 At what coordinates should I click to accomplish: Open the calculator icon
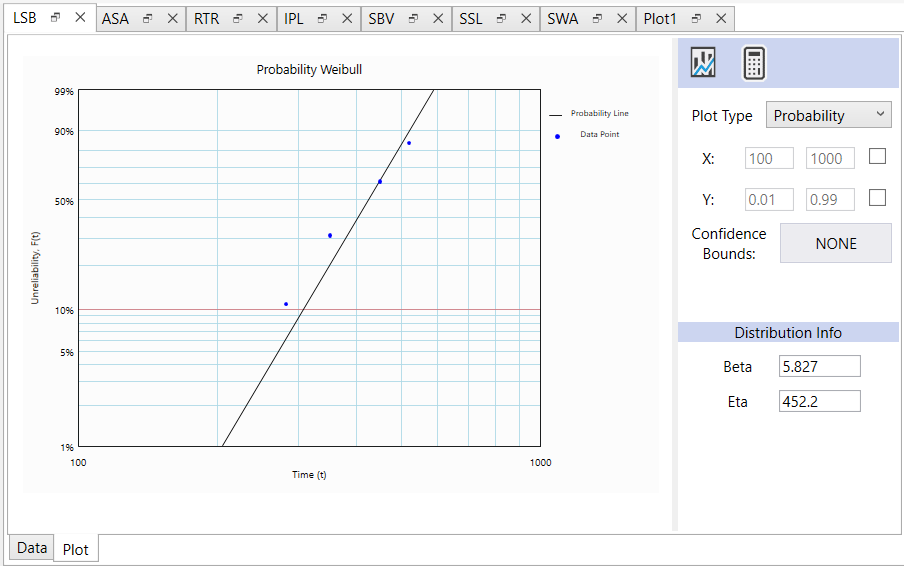(754, 62)
